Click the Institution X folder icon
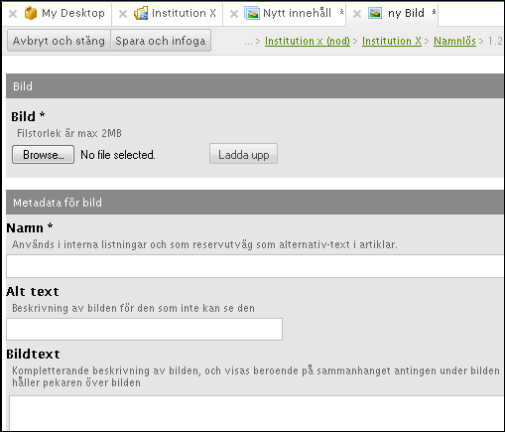The image size is (505, 432). point(141,13)
